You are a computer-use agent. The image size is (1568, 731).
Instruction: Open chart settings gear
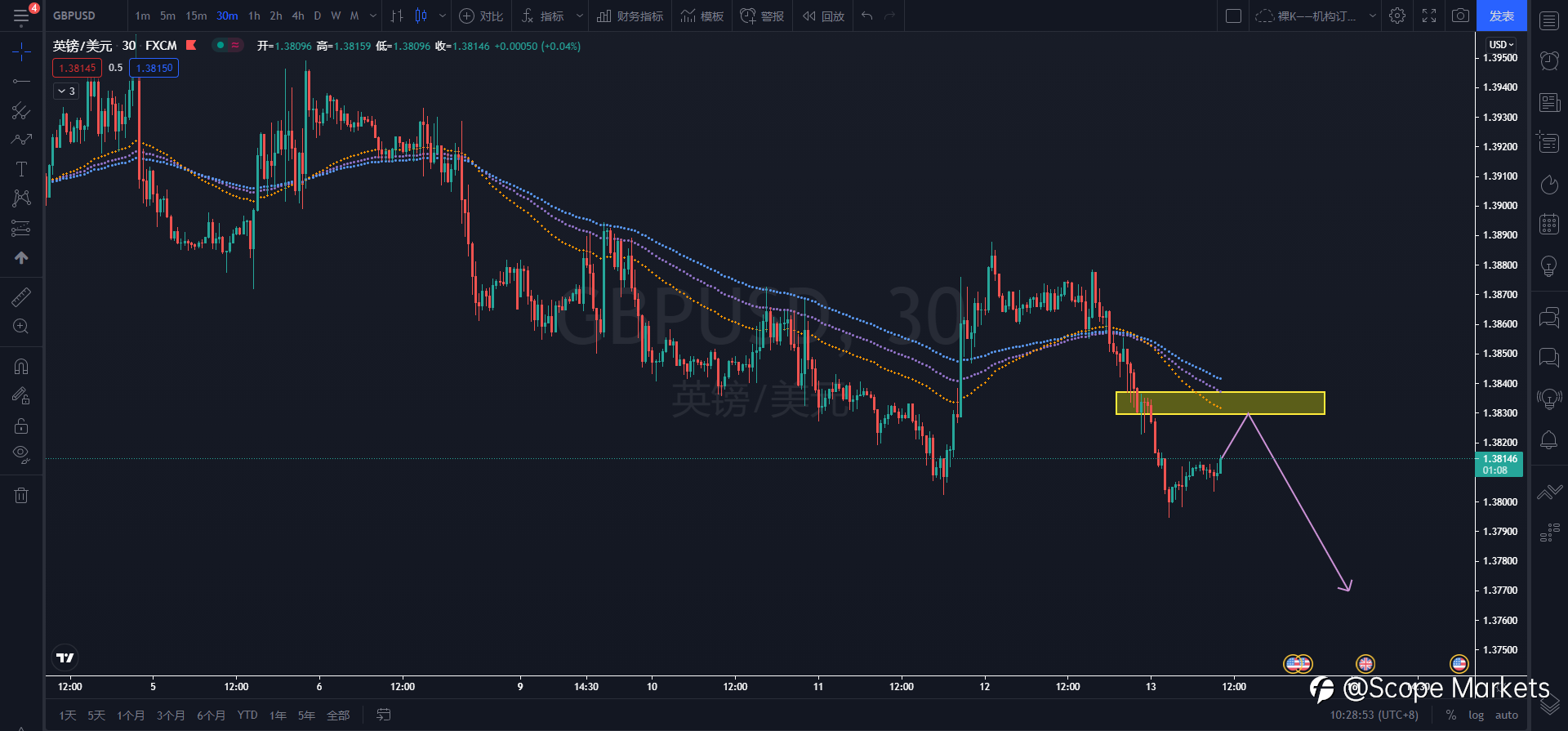[x=1397, y=16]
